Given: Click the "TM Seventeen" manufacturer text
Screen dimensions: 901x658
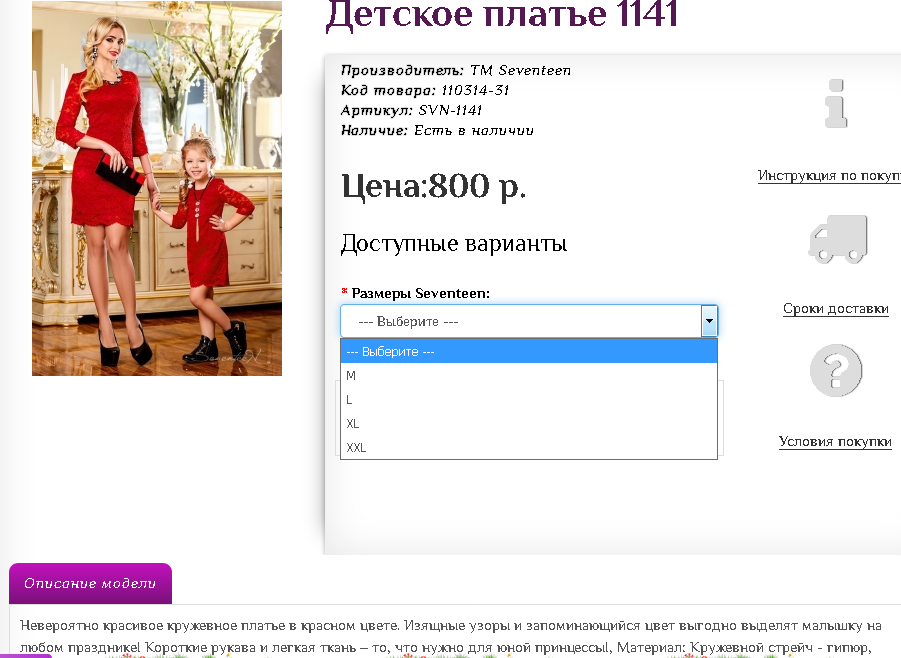Looking at the screenshot, I should 520,70.
